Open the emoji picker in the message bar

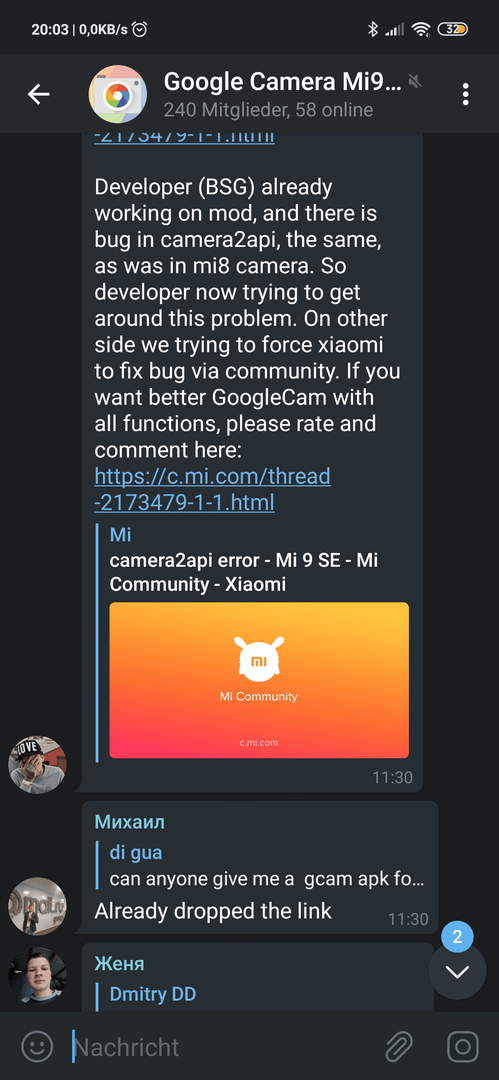click(x=37, y=1047)
